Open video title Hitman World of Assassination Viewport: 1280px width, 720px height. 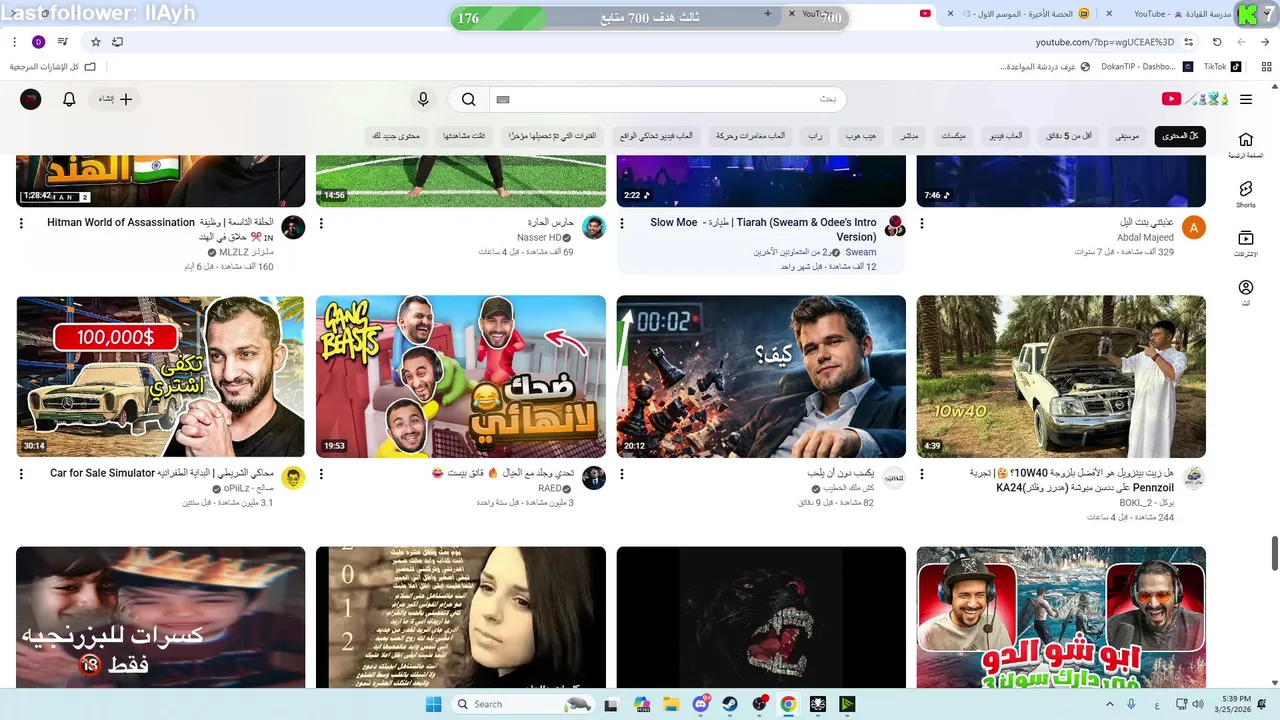pyautogui.click(x=160, y=229)
